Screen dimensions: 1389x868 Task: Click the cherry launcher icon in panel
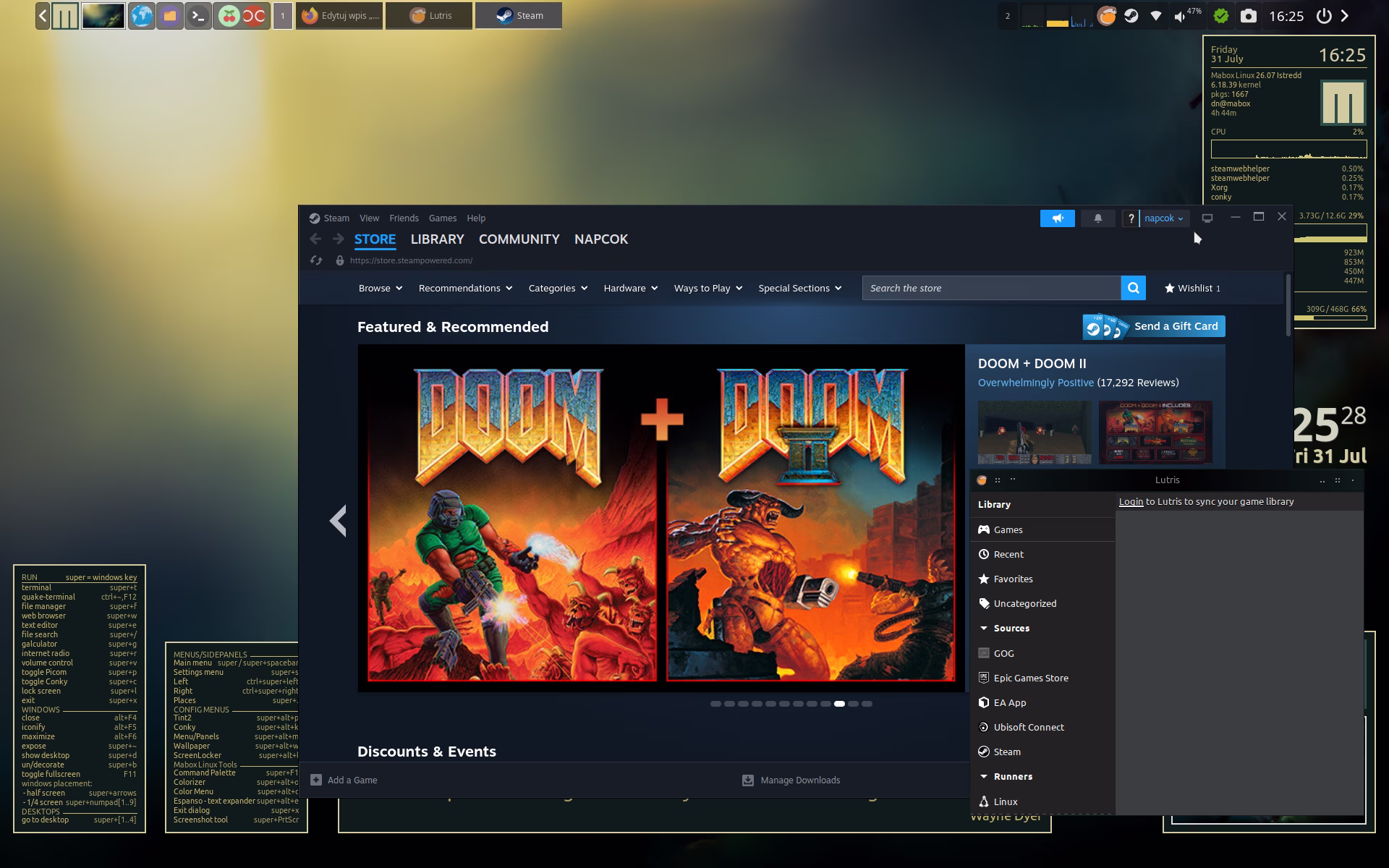coord(229,16)
